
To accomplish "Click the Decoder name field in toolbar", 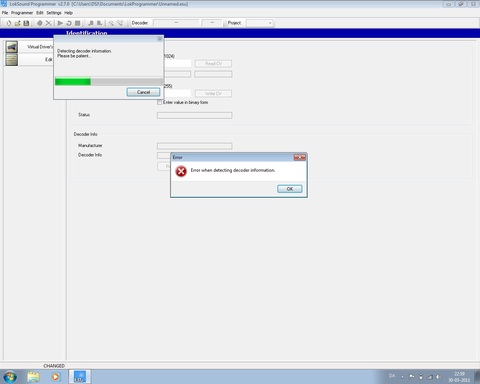I will (x=176, y=23).
